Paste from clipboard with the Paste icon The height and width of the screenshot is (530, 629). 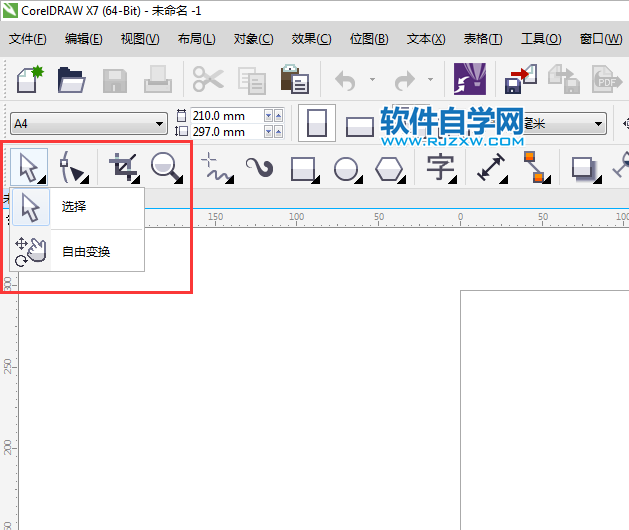point(294,79)
